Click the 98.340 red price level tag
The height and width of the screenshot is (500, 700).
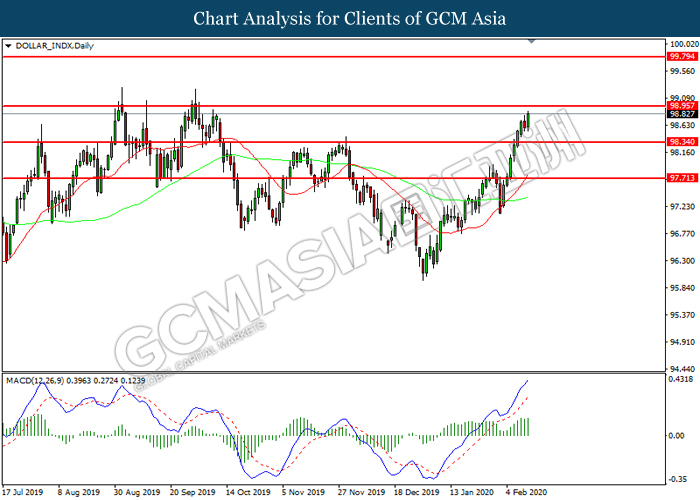point(683,142)
